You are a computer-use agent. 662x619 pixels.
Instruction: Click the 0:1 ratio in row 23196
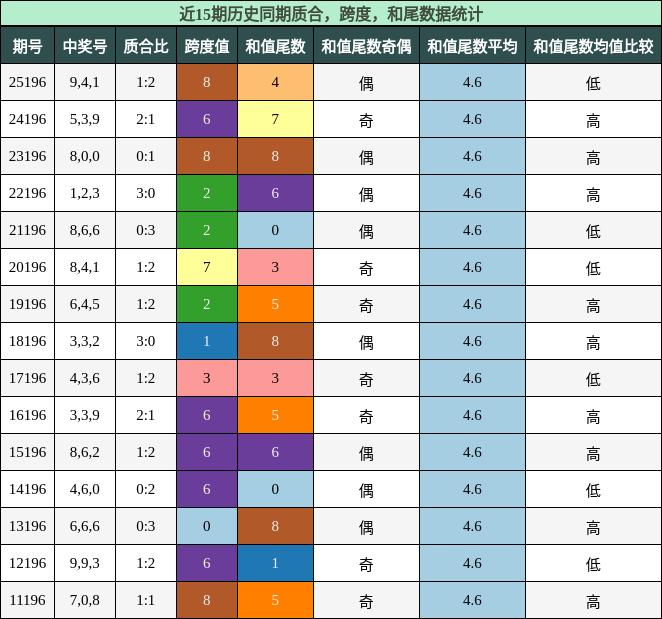[146, 156]
